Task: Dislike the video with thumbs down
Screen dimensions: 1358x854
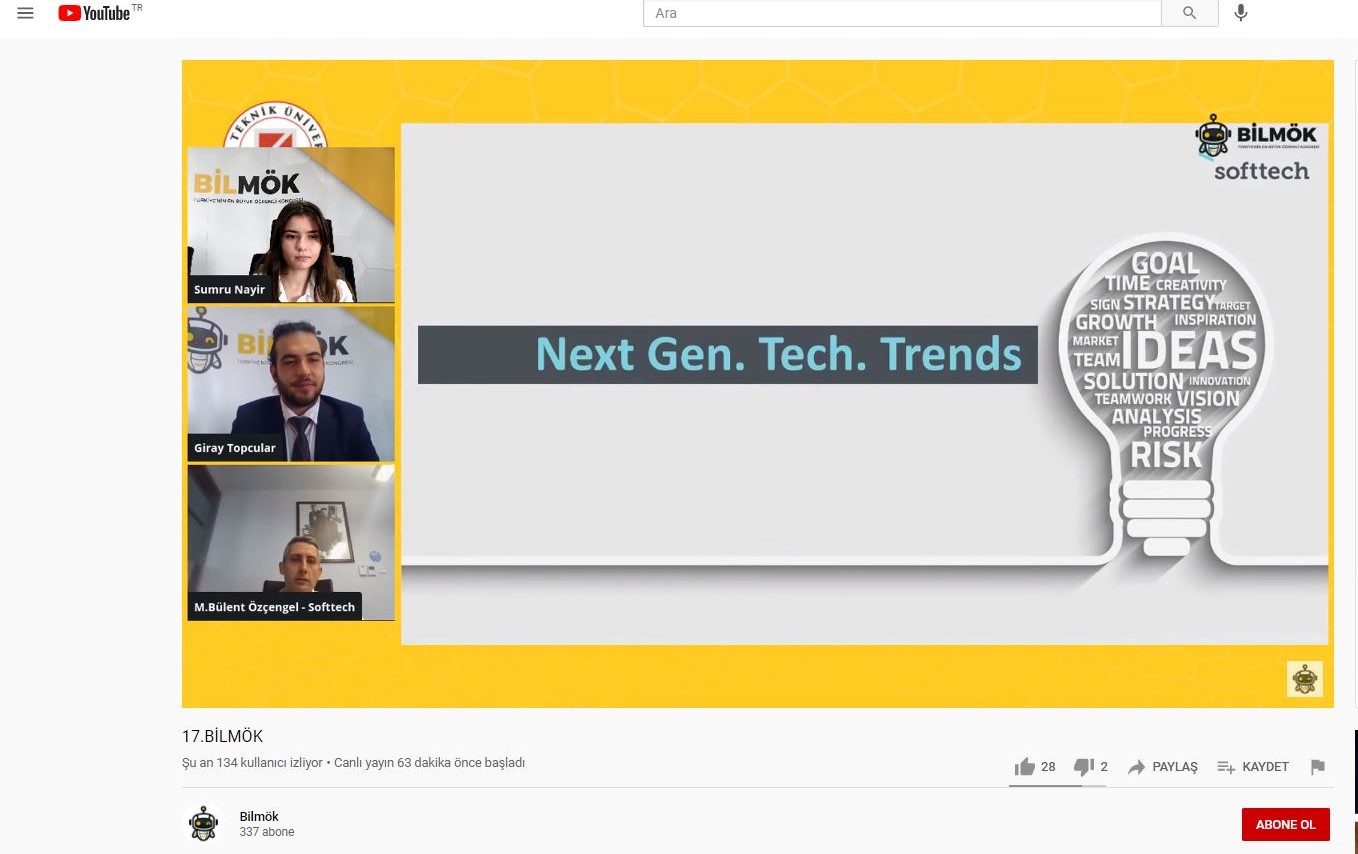Action: pyautogui.click(x=1083, y=767)
